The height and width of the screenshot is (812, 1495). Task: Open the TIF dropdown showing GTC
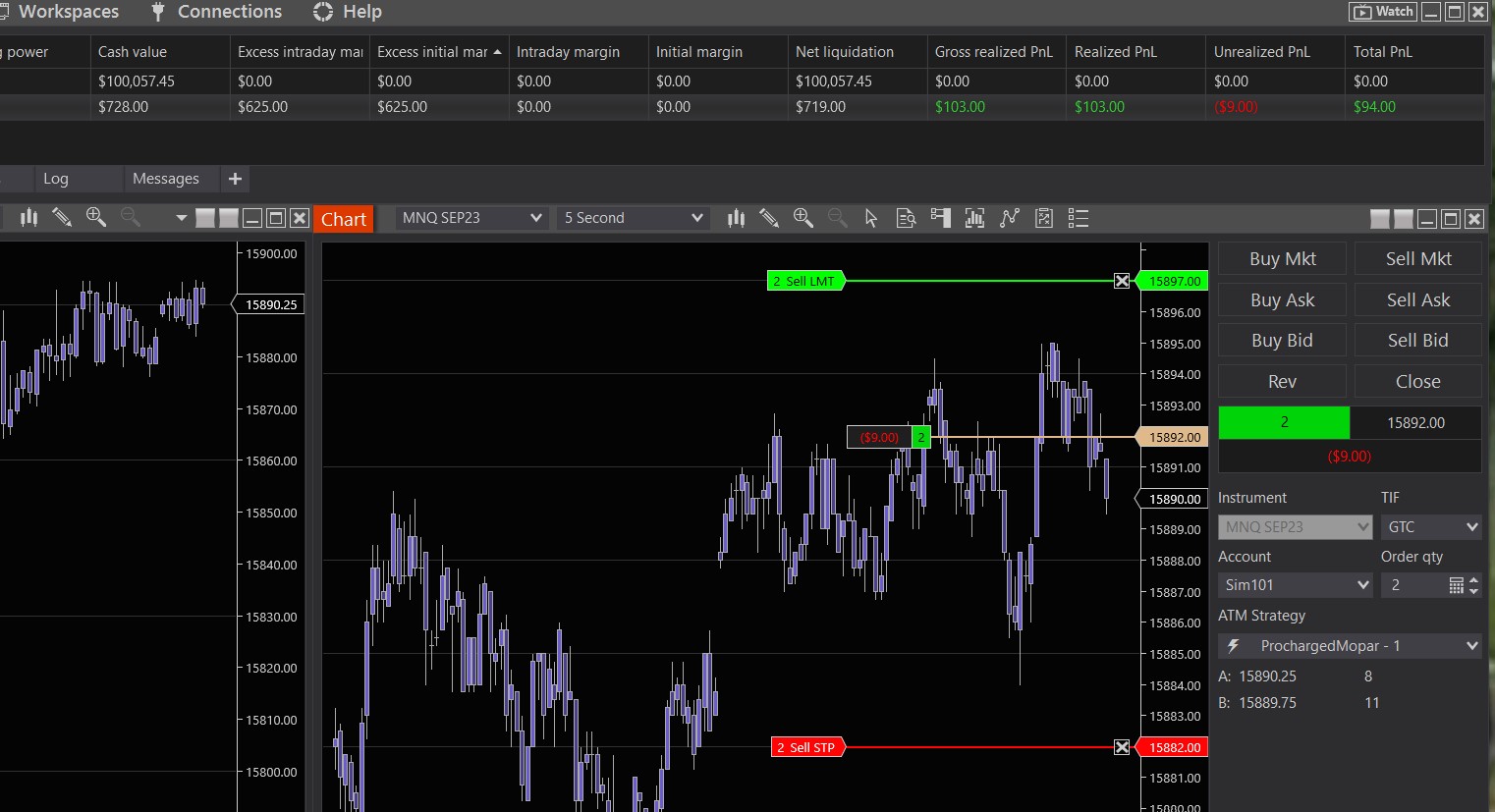click(x=1431, y=527)
